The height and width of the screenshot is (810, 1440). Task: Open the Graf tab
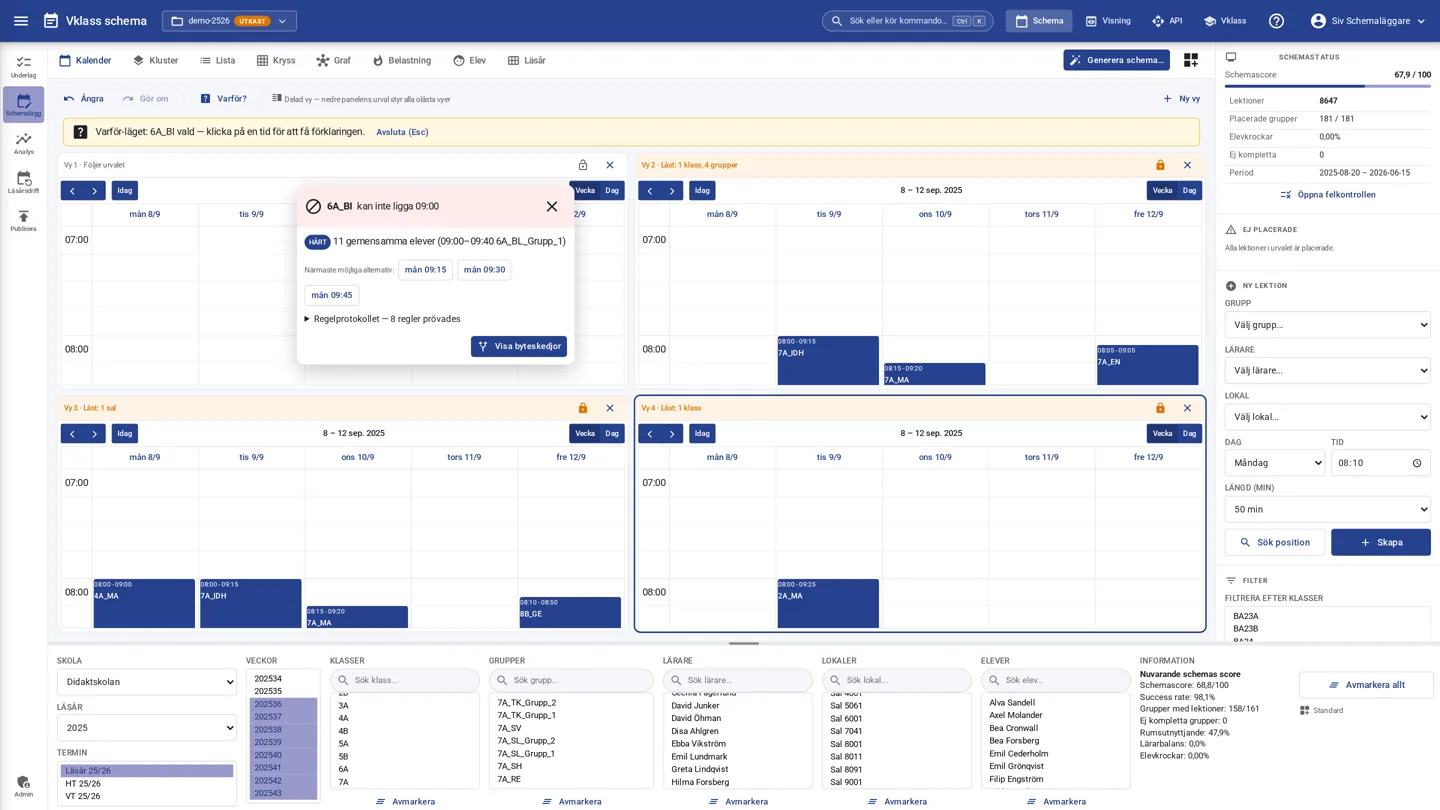(333, 60)
